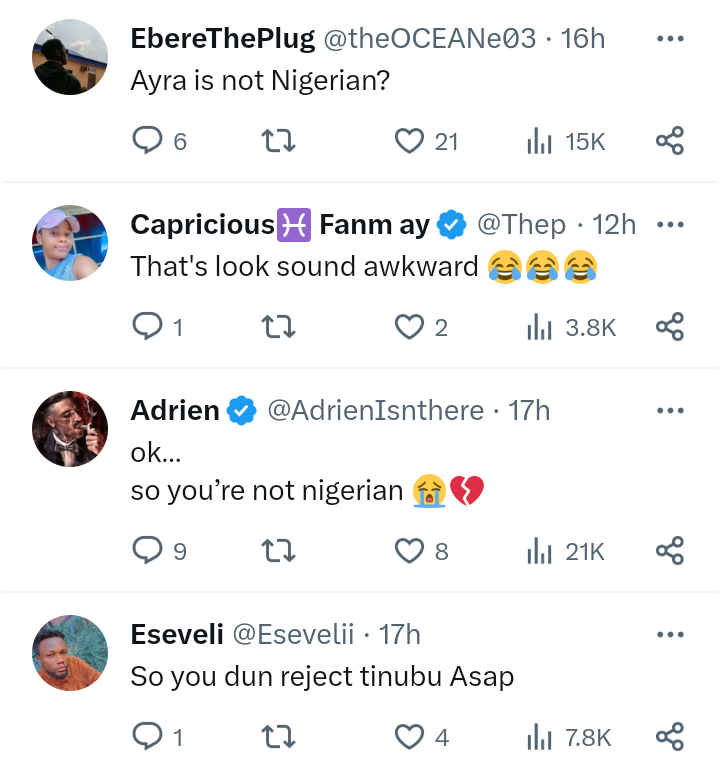Share Eseveli's 'reject tinubu' tweet
The height and width of the screenshot is (764, 720).
pyautogui.click(x=670, y=738)
